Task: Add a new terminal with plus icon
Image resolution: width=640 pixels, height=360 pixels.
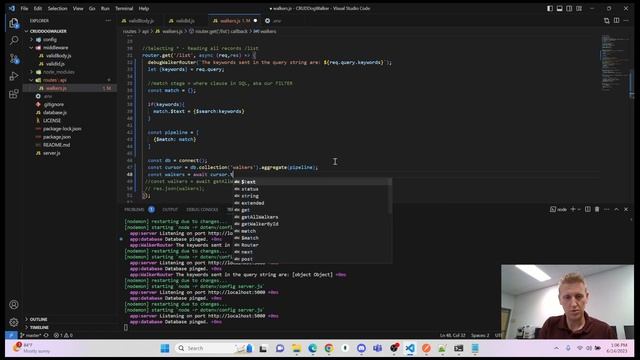Action: (573, 209)
